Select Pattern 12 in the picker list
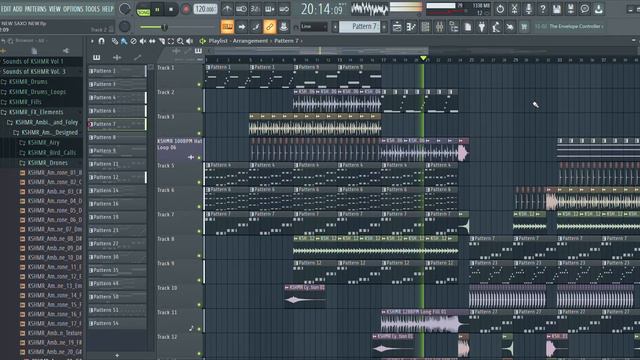Viewport: 640px width, 360px height. point(117,177)
